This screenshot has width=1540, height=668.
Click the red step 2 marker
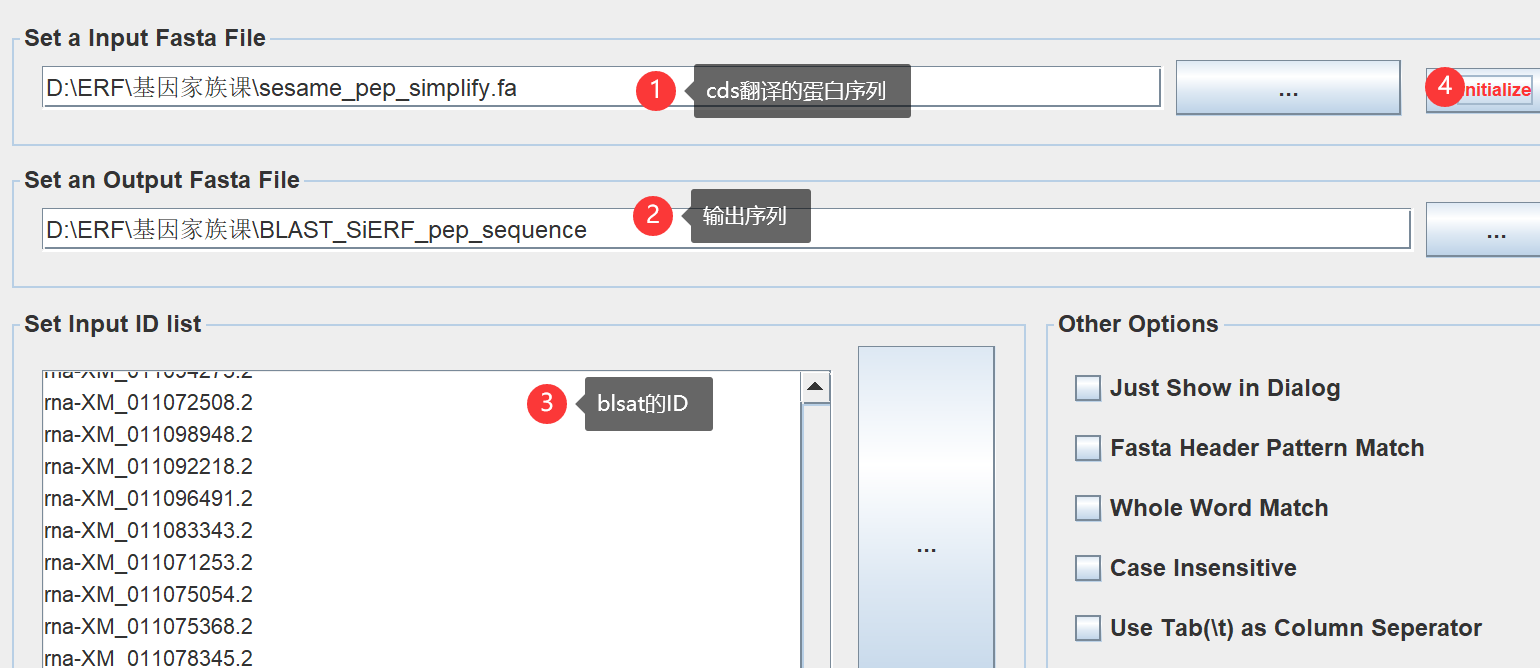click(653, 214)
